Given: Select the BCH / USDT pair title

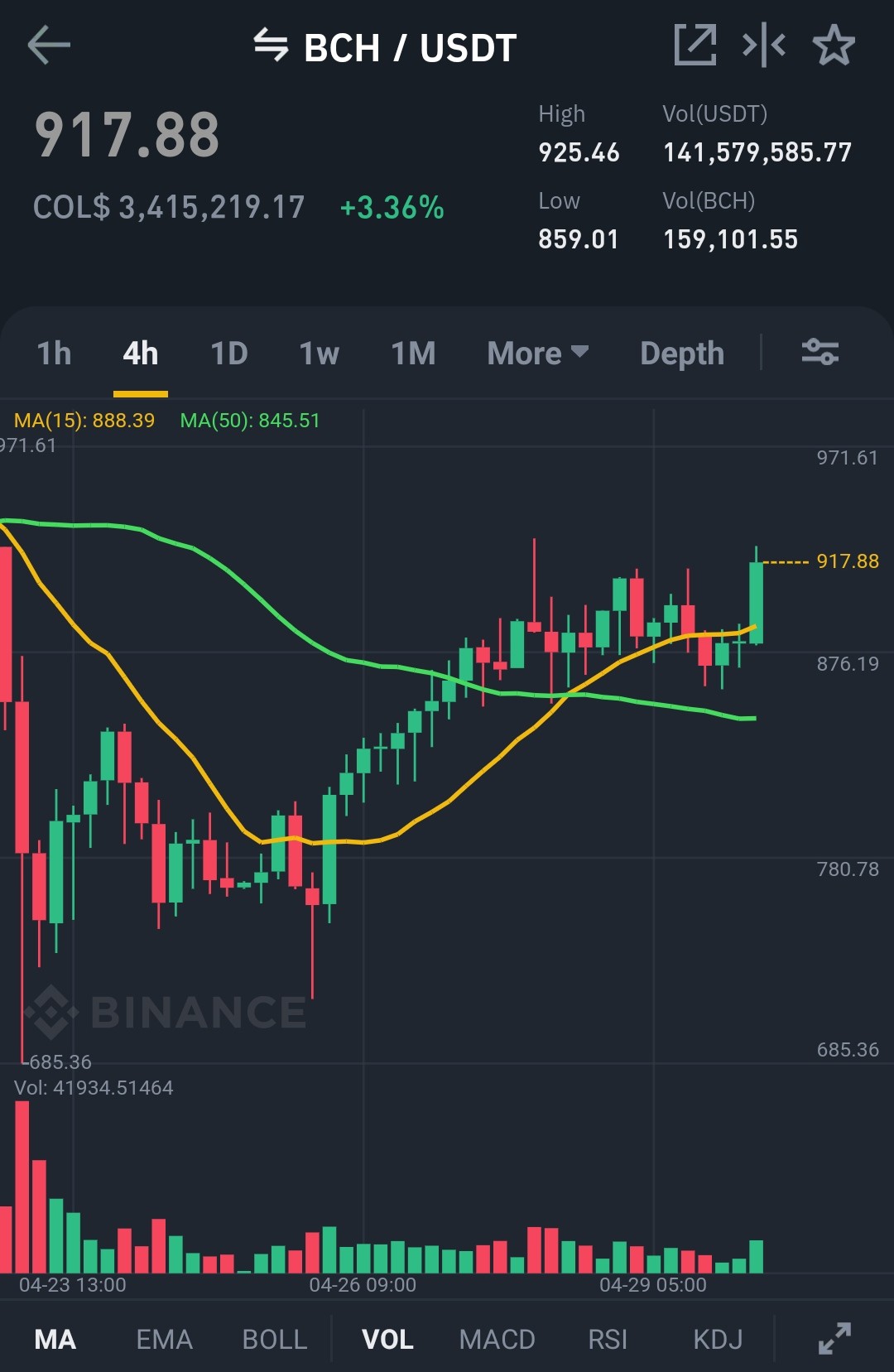Looking at the screenshot, I should click(411, 47).
